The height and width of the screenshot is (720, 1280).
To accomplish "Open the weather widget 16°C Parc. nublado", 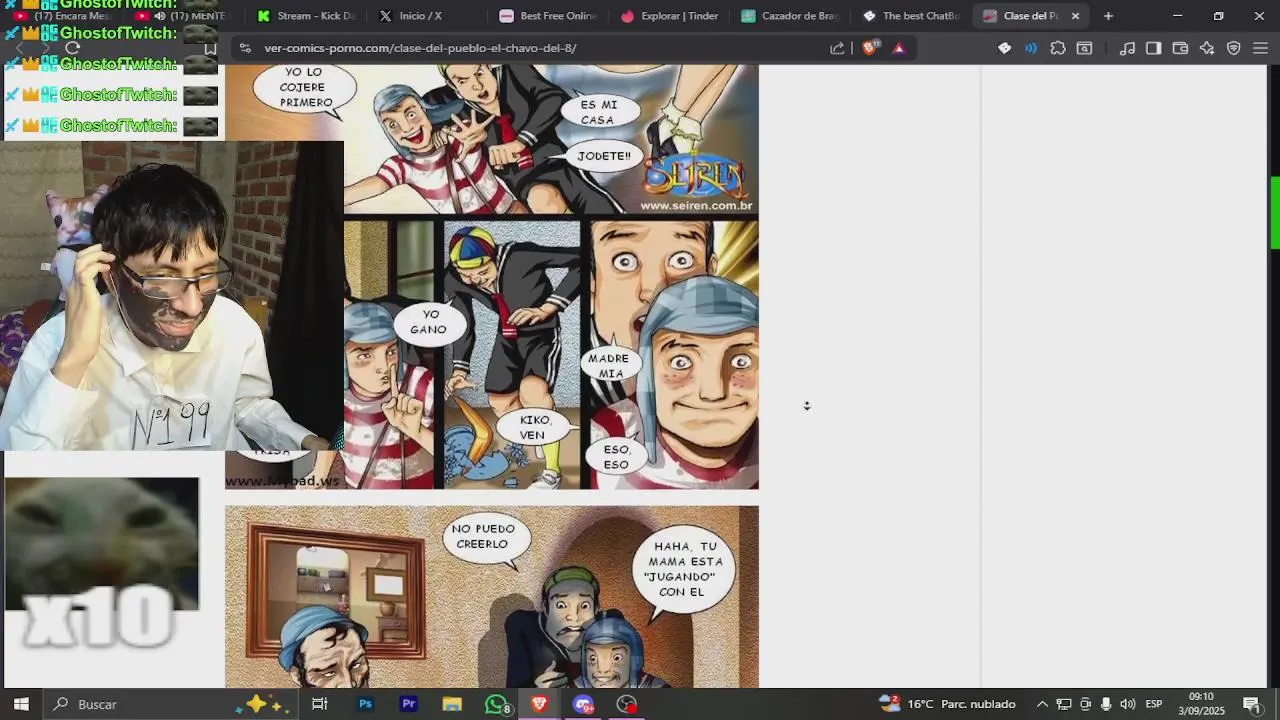I will click(x=947, y=704).
